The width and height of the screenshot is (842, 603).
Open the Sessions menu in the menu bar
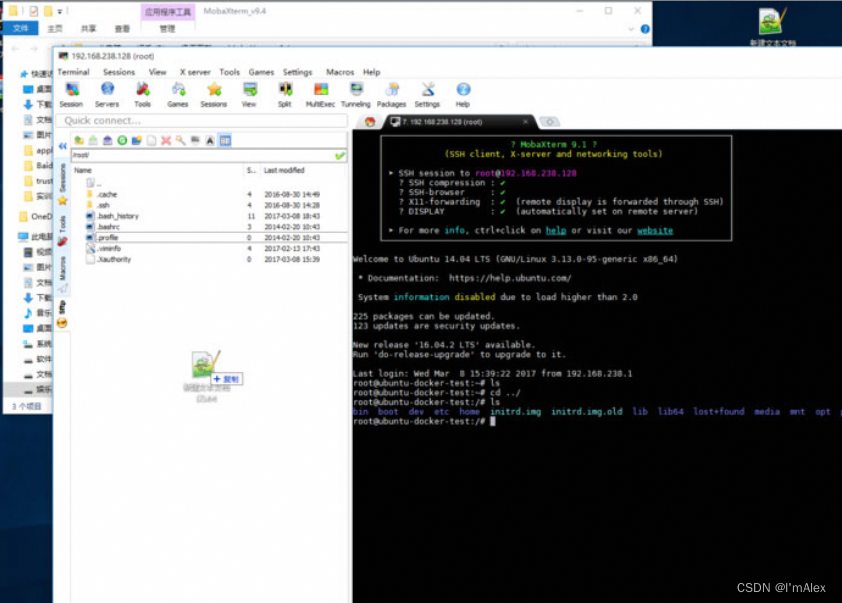tap(119, 72)
